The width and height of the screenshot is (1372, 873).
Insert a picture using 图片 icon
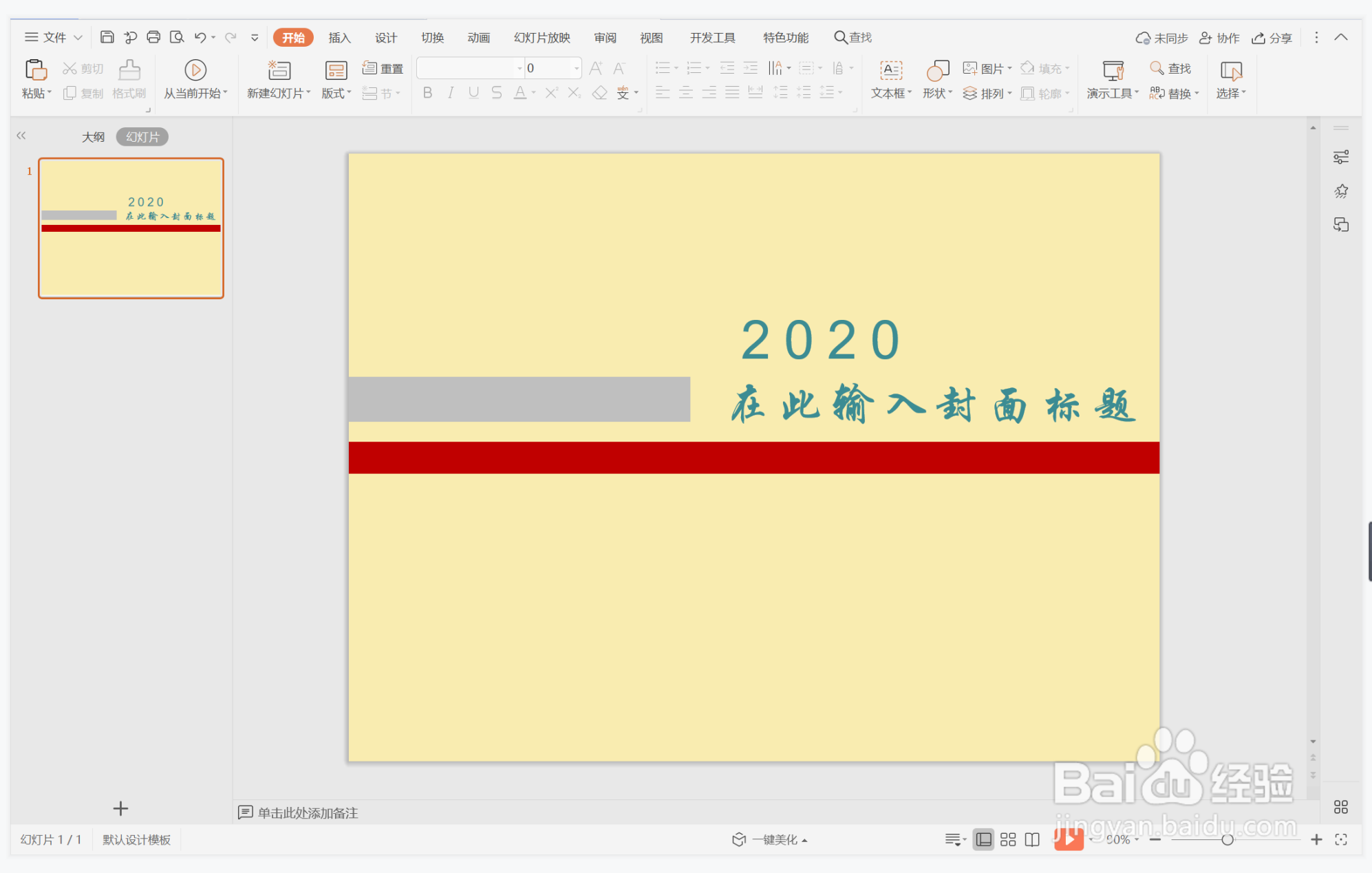click(x=982, y=67)
